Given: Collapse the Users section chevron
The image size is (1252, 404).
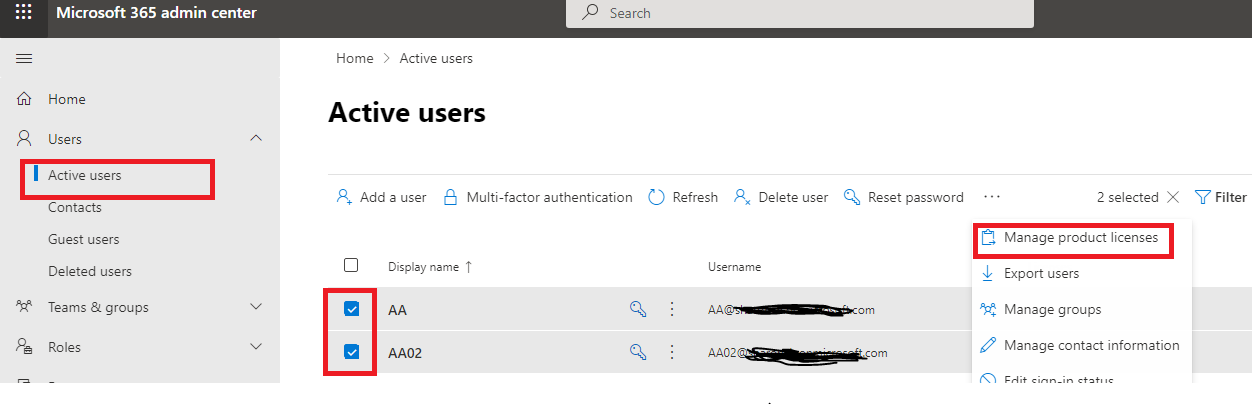Looking at the screenshot, I should click(256, 138).
